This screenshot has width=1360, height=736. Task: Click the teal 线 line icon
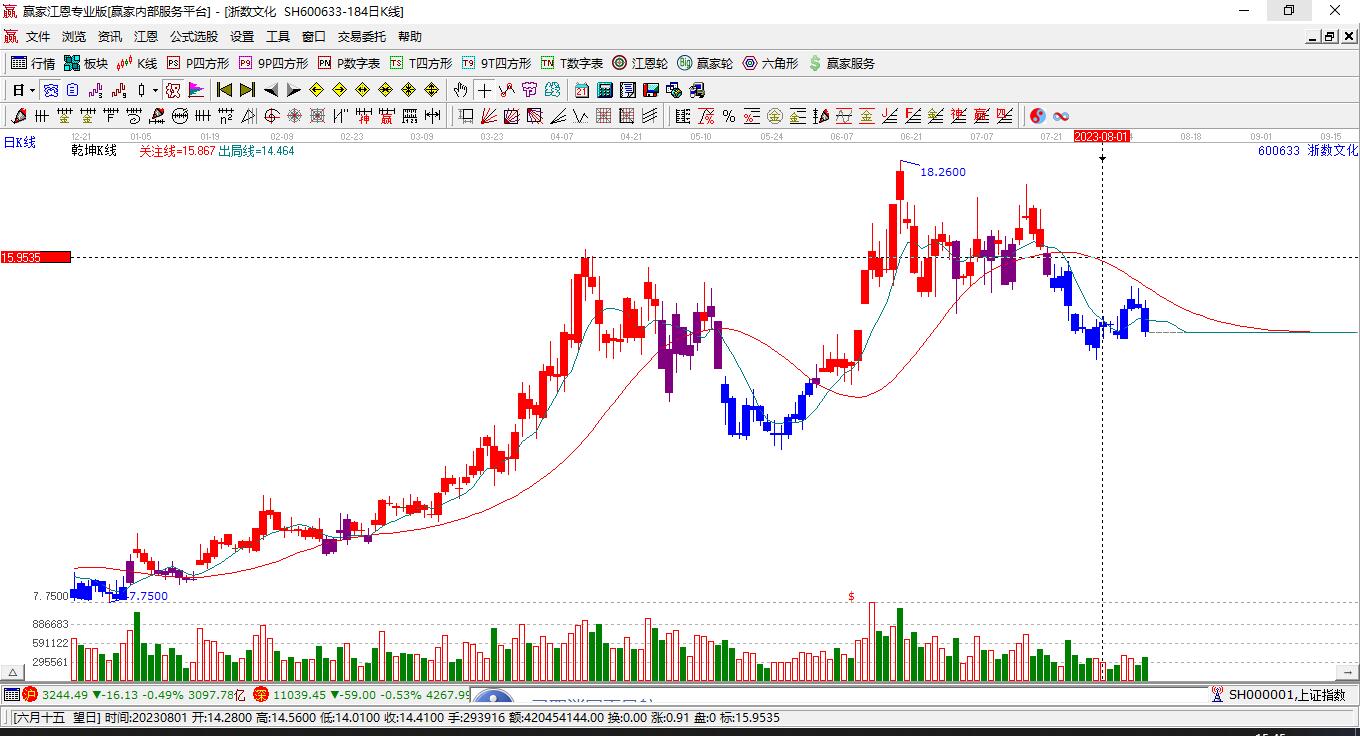tap(552, 90)
